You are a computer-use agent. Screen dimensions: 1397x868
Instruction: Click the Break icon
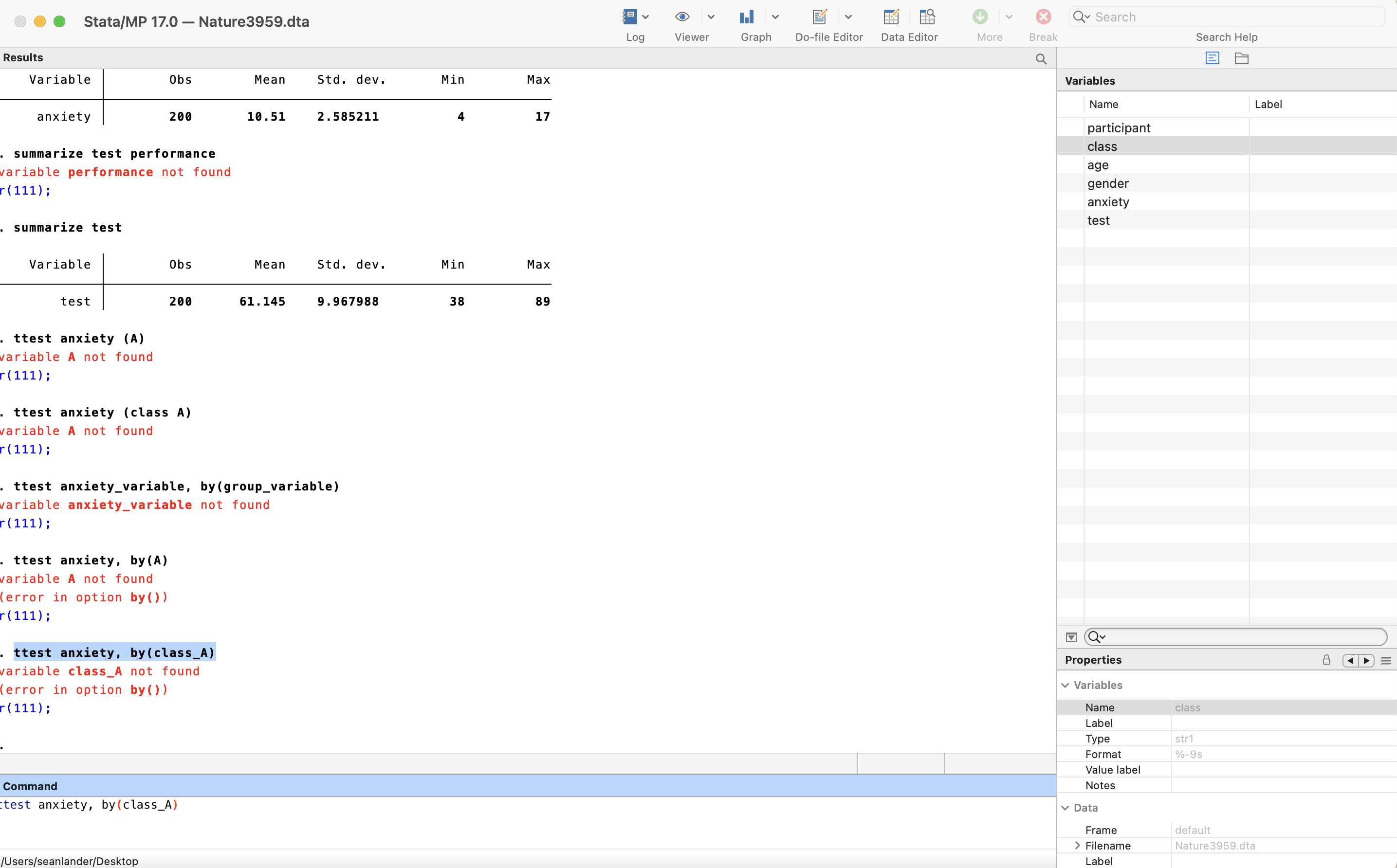pyautogui.click(x=1043, y=17)
